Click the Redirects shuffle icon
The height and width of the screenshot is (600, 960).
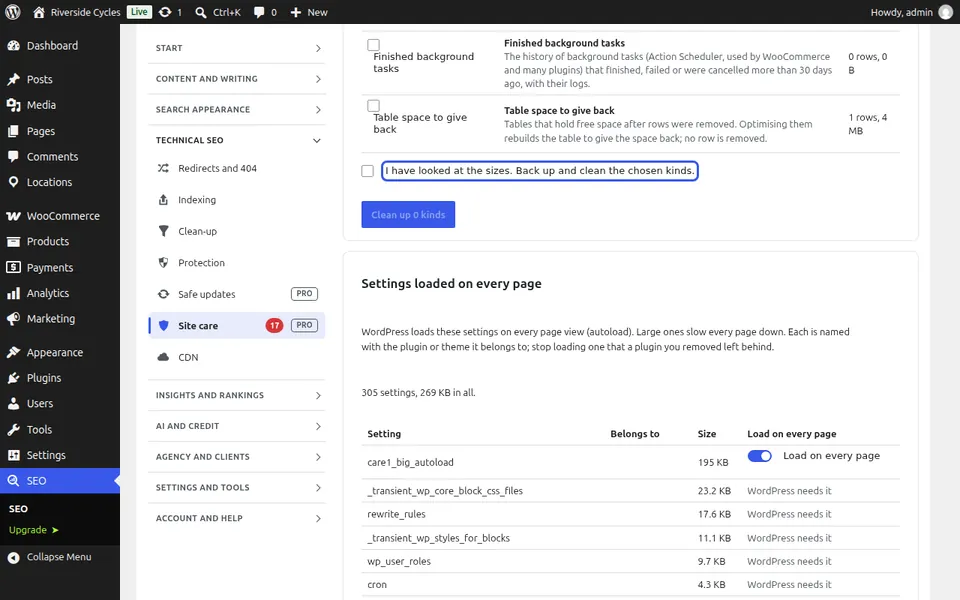point(163,168)
